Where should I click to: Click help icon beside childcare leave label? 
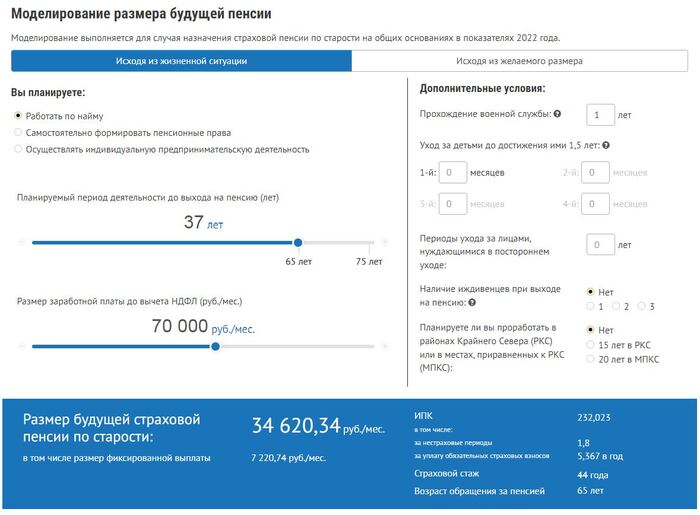[606, 145]
